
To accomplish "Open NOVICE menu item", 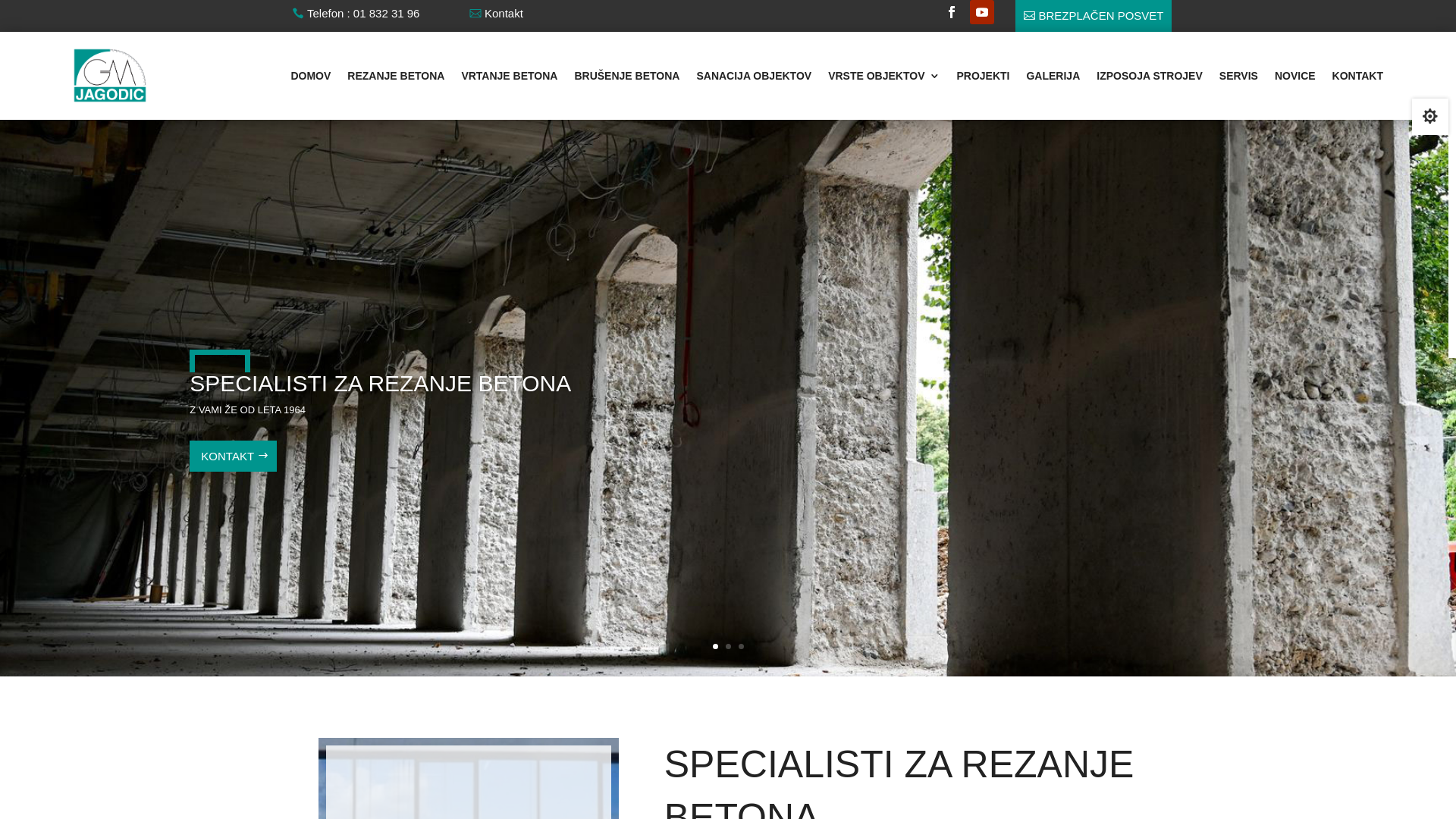I will [x=1294, y=76].
